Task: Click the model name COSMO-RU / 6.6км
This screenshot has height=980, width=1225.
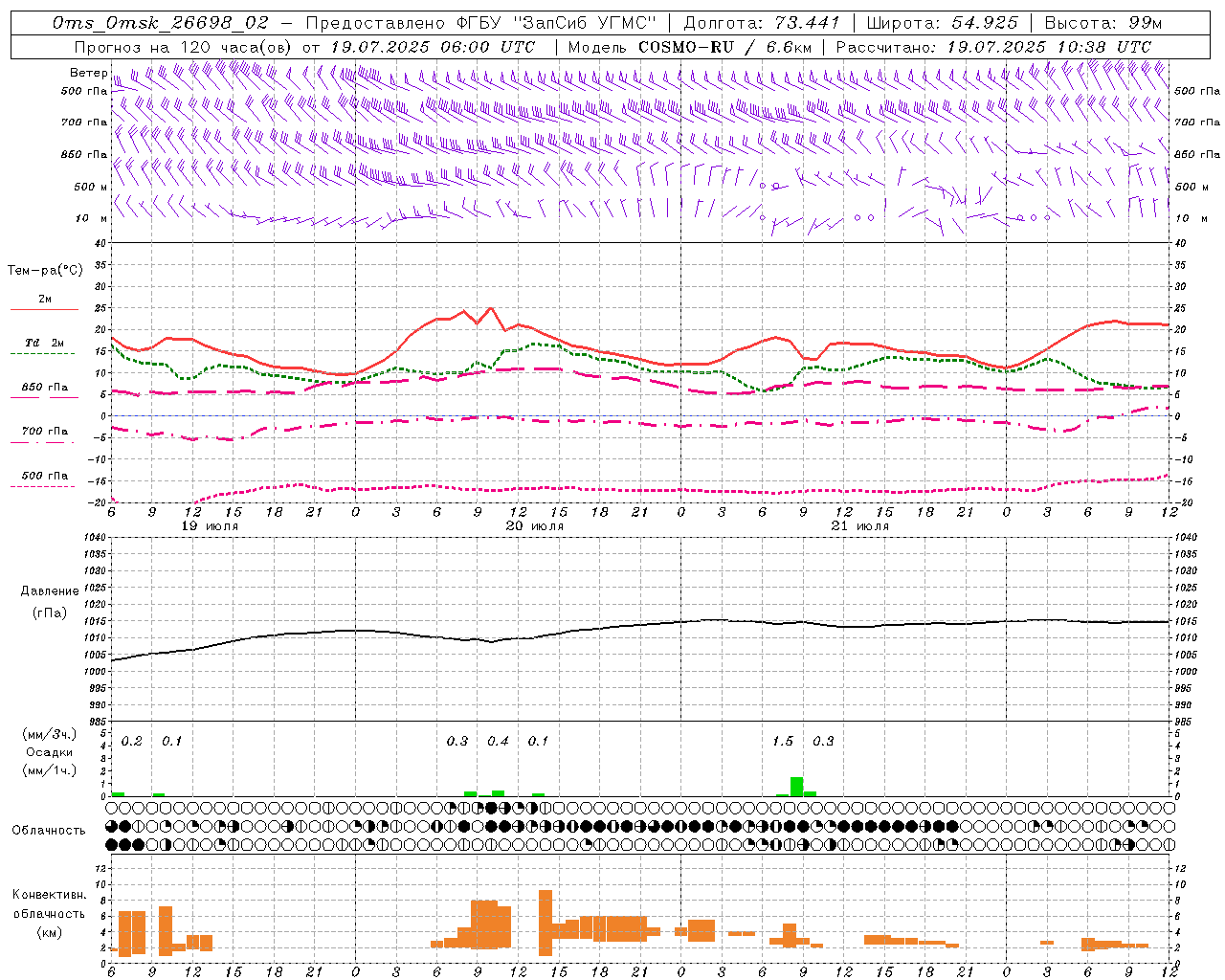Action: click(725, 47)
